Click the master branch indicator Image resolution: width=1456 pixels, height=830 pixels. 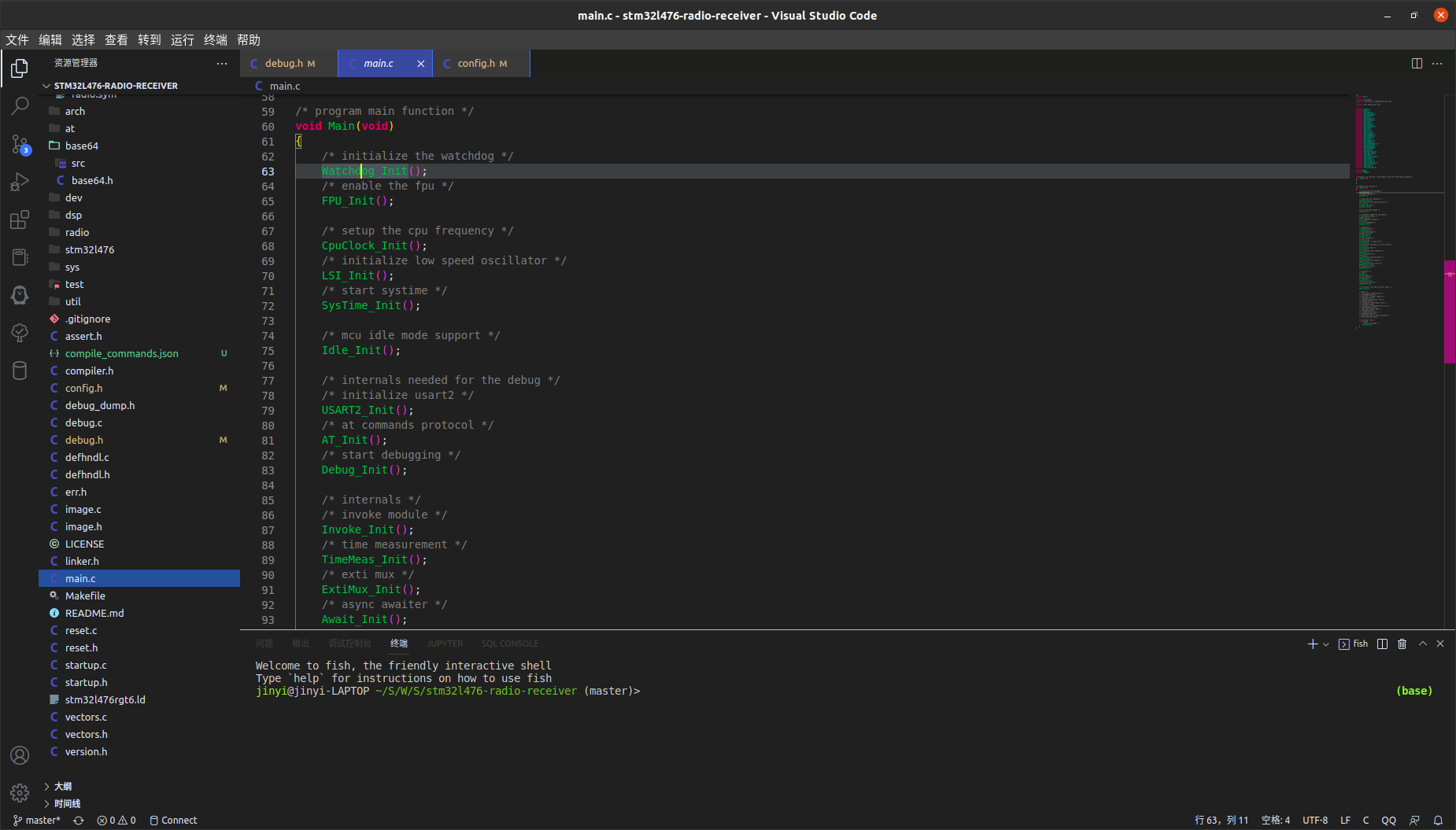37,821
